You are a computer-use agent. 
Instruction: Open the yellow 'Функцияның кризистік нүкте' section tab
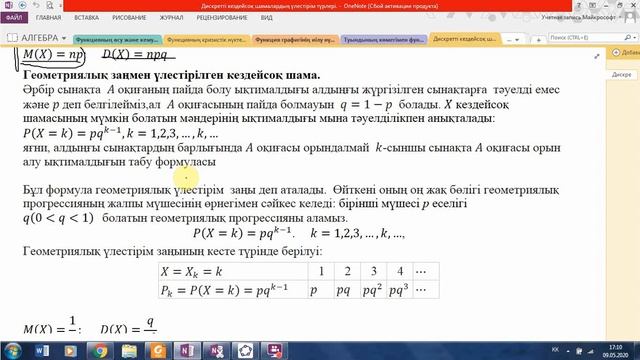[207, 40]
